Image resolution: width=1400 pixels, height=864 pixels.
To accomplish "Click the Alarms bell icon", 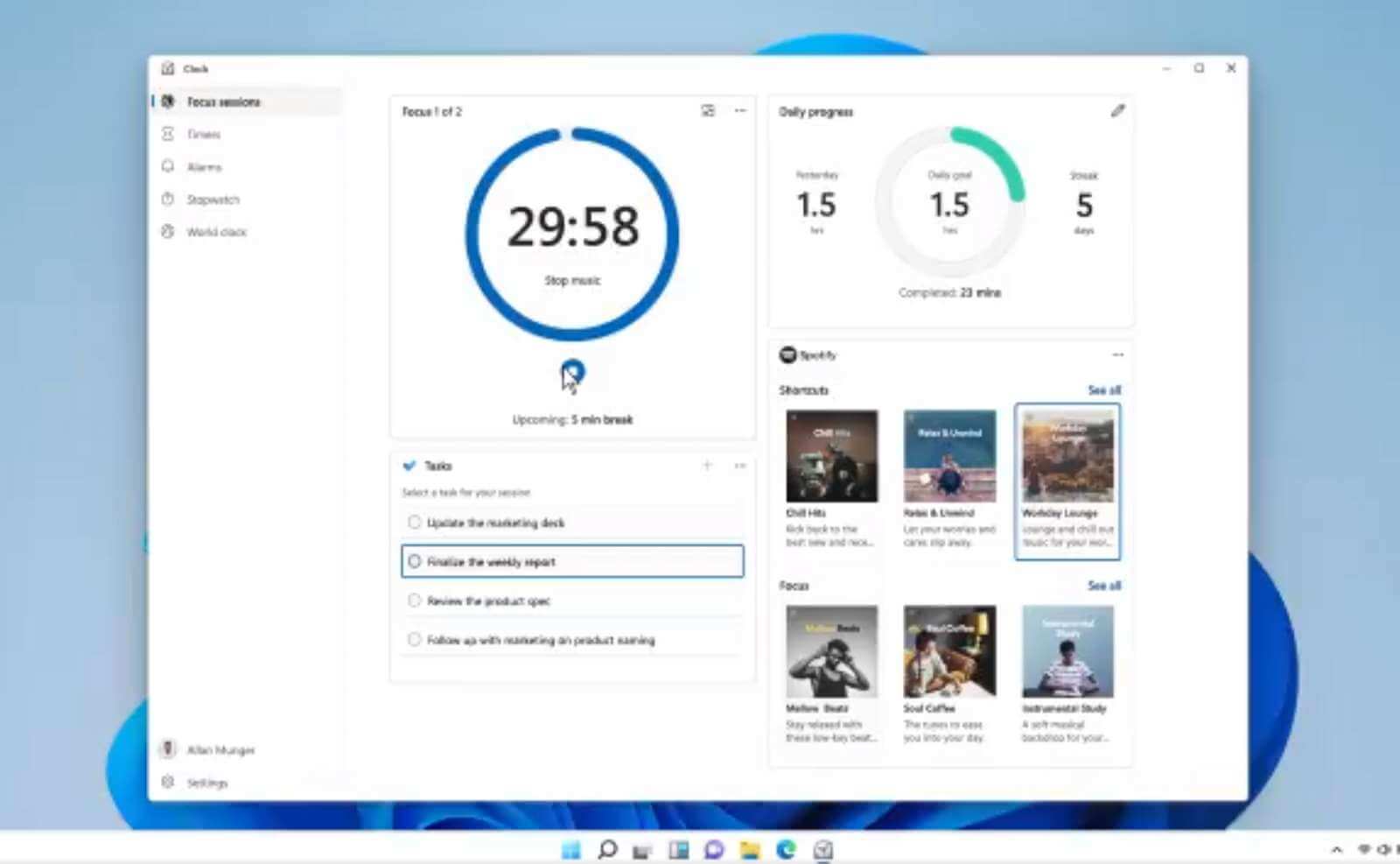I will click(168, 166).
